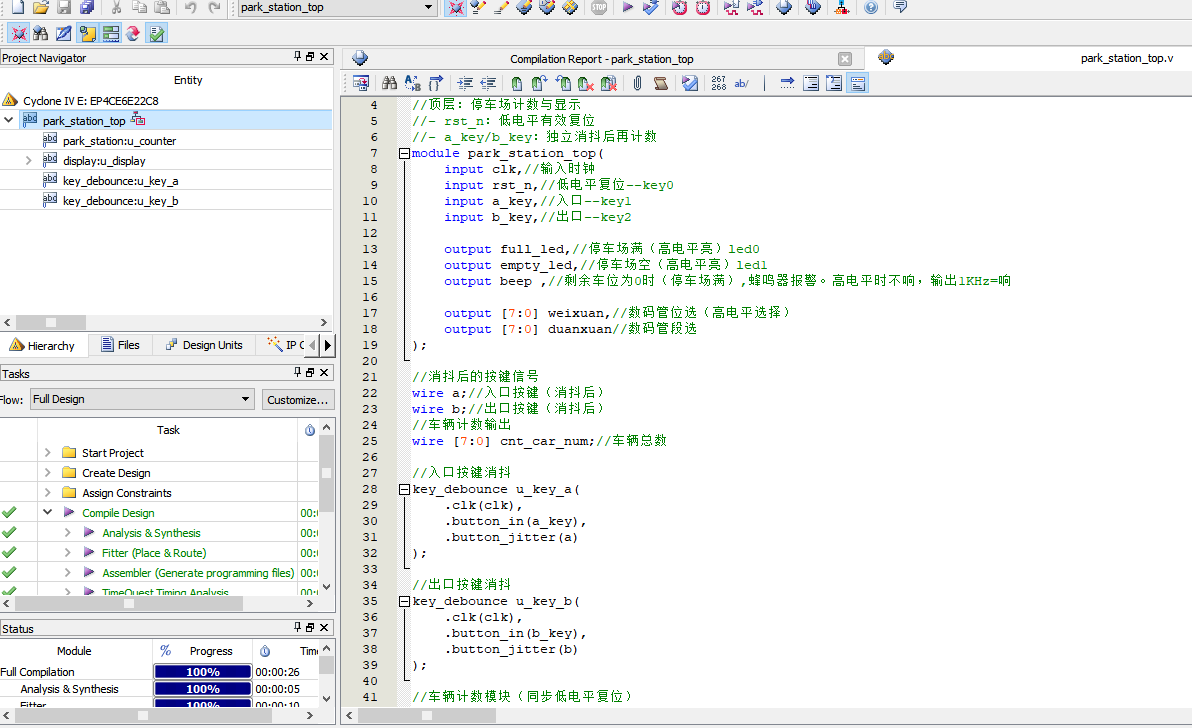Expand the Analysis & Synthesis task
This screenshot has height=728, width=1192.
coord(67,533)
